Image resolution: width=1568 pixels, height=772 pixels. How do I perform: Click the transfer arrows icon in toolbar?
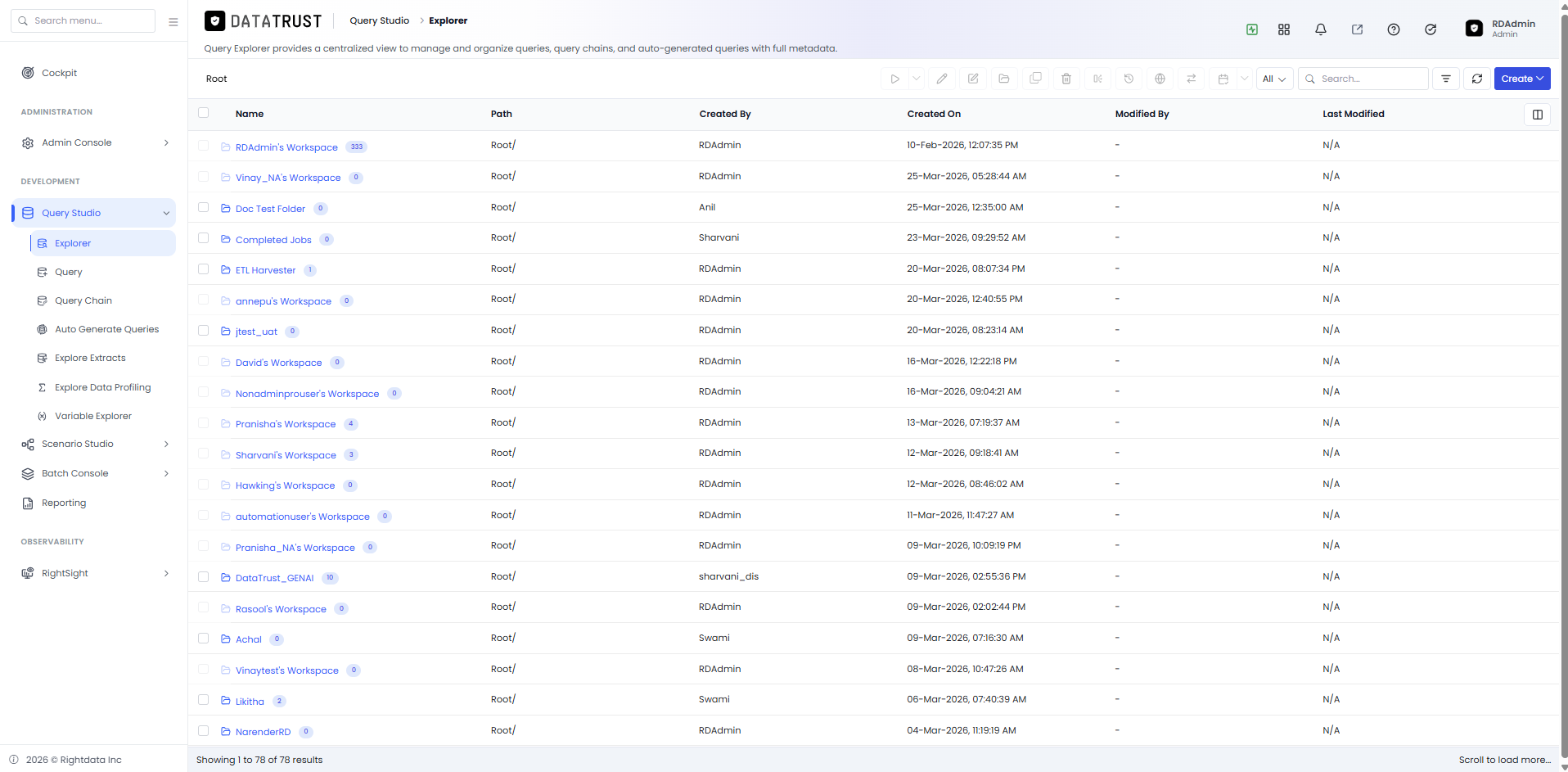1191,79
